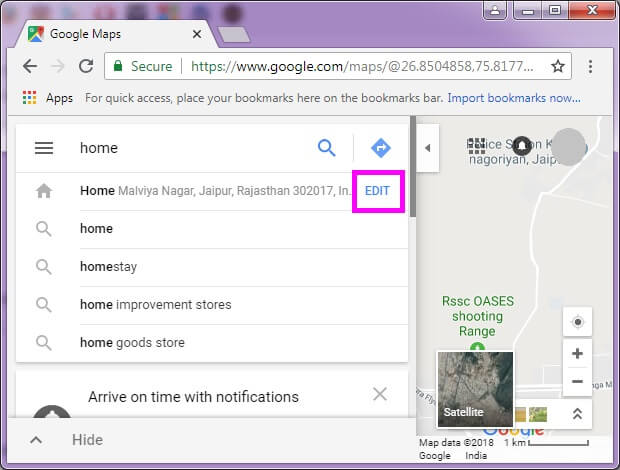Open the Maps hamburger menu
Viewport: 620px width, 470px height.
pyautogui.click(x=44, y=148)
